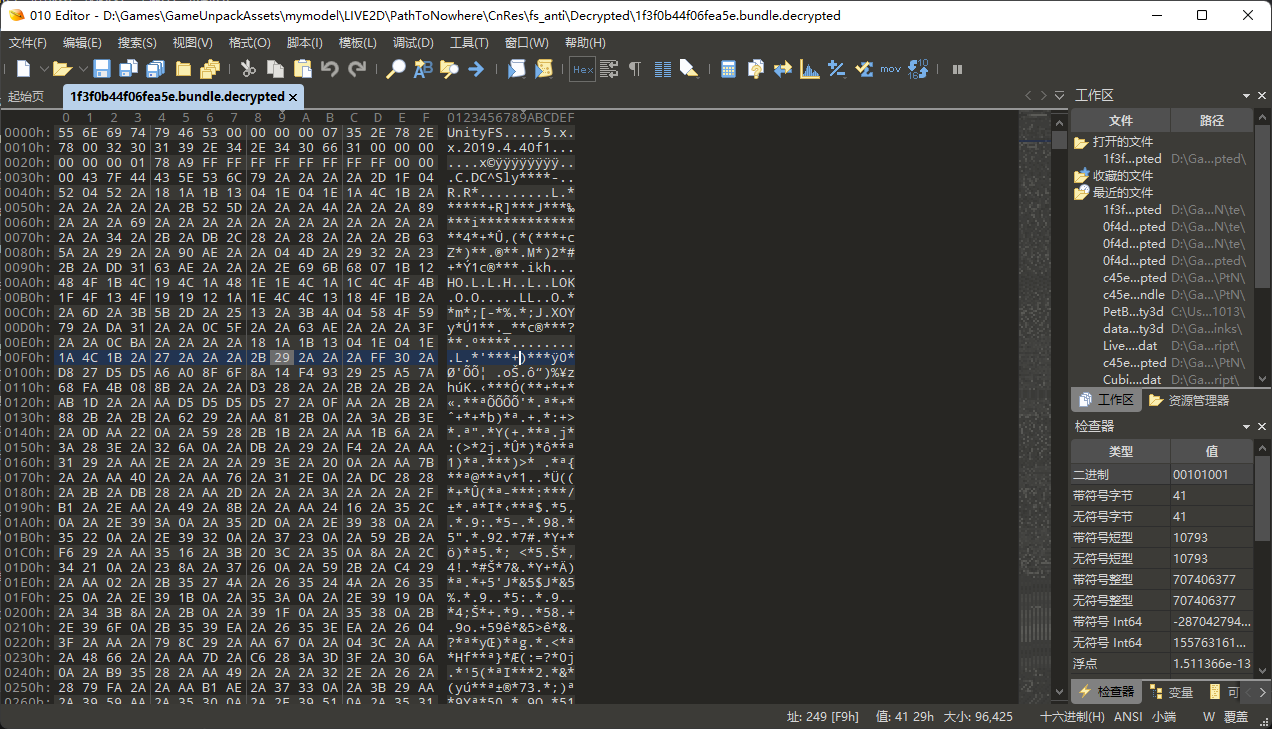Copy selected bytes with the copy icon

tap(275, 69)
